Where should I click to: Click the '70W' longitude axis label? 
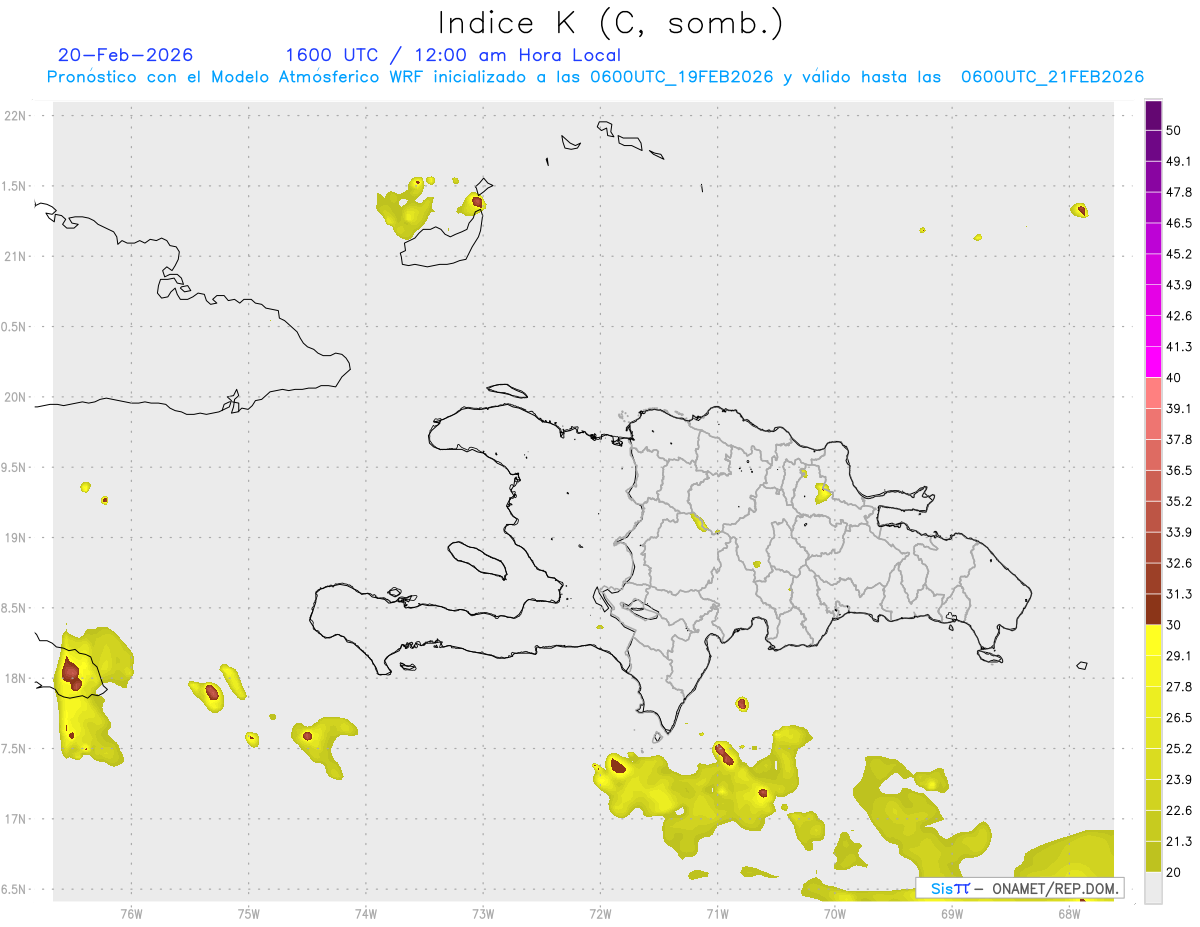[x=835, y=914]
